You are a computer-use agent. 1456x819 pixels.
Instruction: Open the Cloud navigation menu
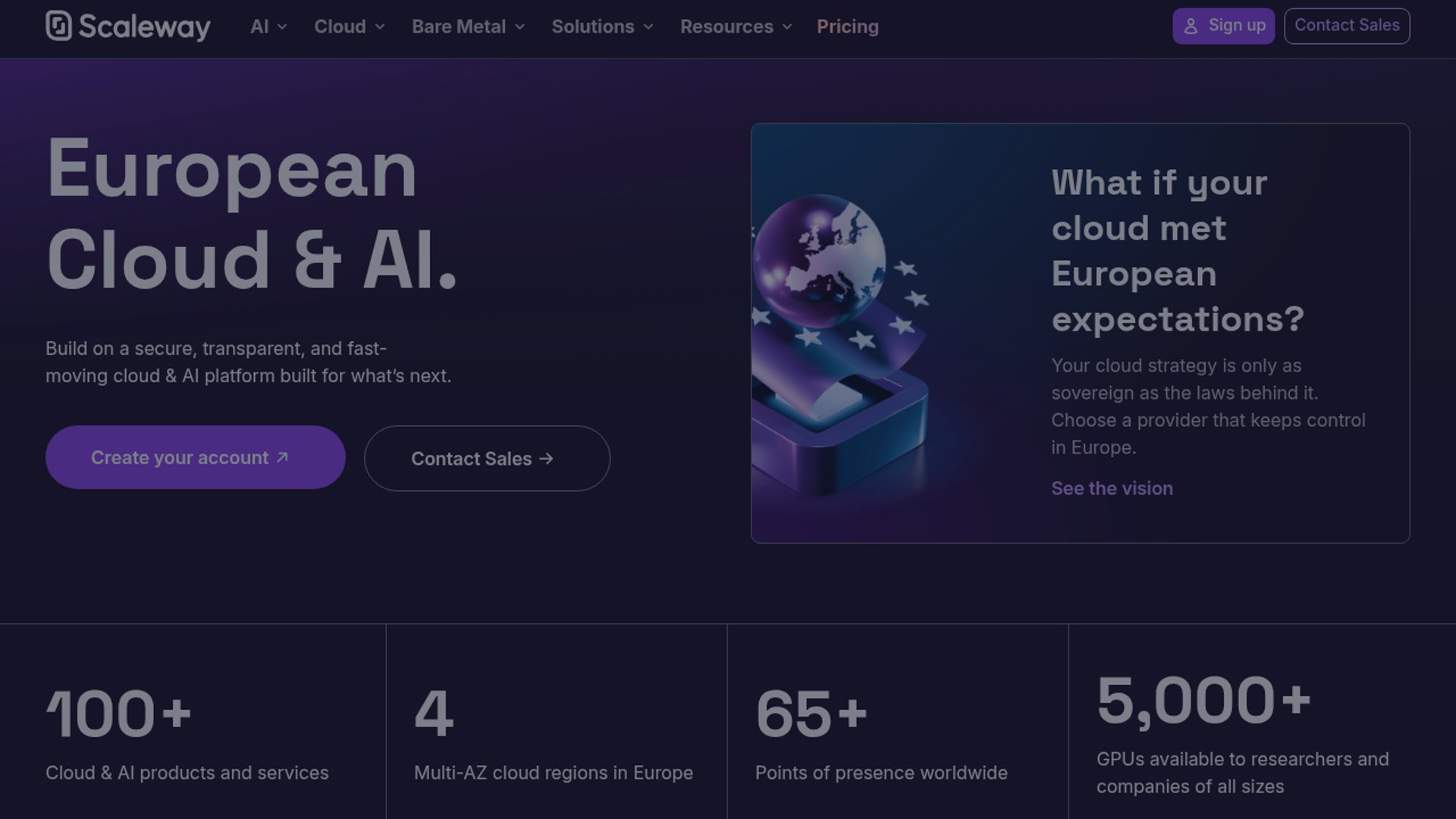[x=350, y=27]
